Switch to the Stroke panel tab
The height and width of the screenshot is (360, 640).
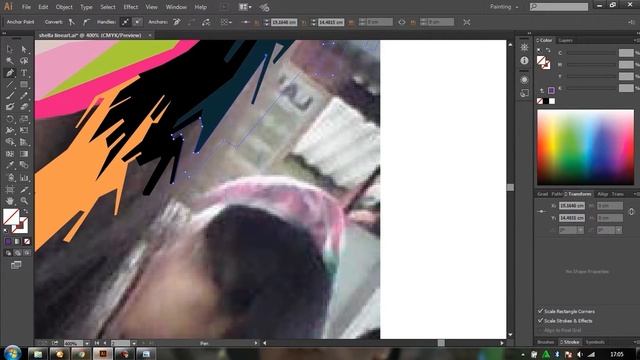[x=570, y=342]
